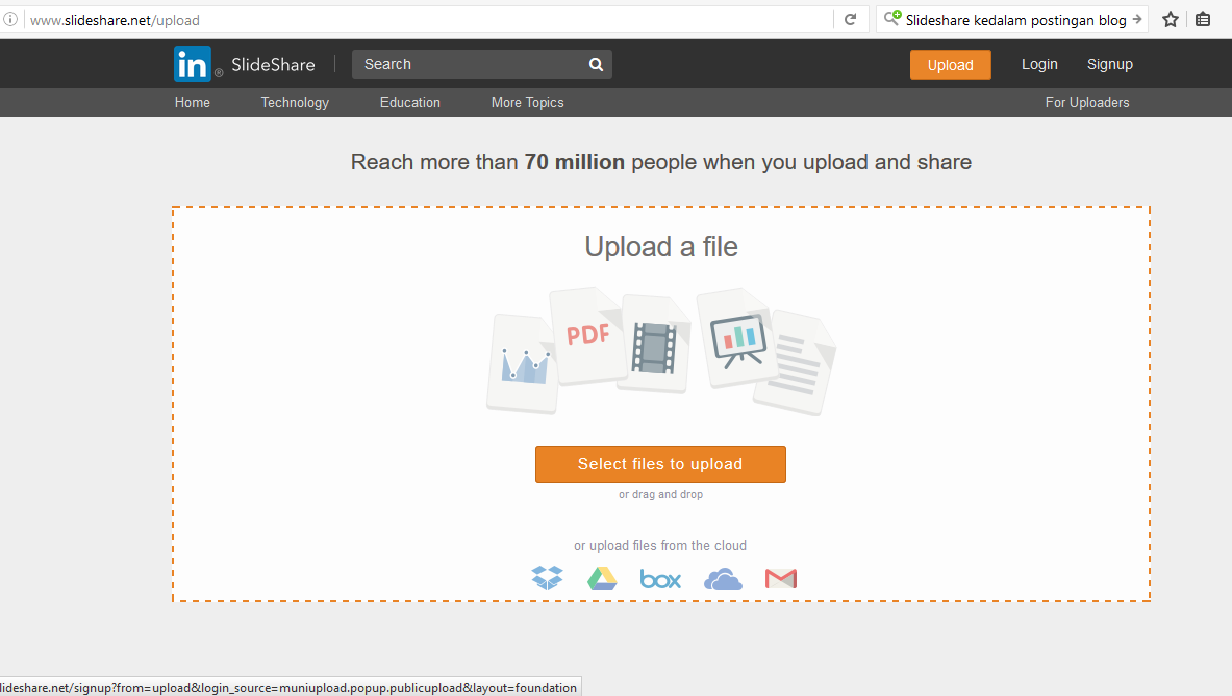Image resolution: width=1232 pixels, height=696 pixels.
Task: Click the search magnifier icon
Action: click(596, 64)
